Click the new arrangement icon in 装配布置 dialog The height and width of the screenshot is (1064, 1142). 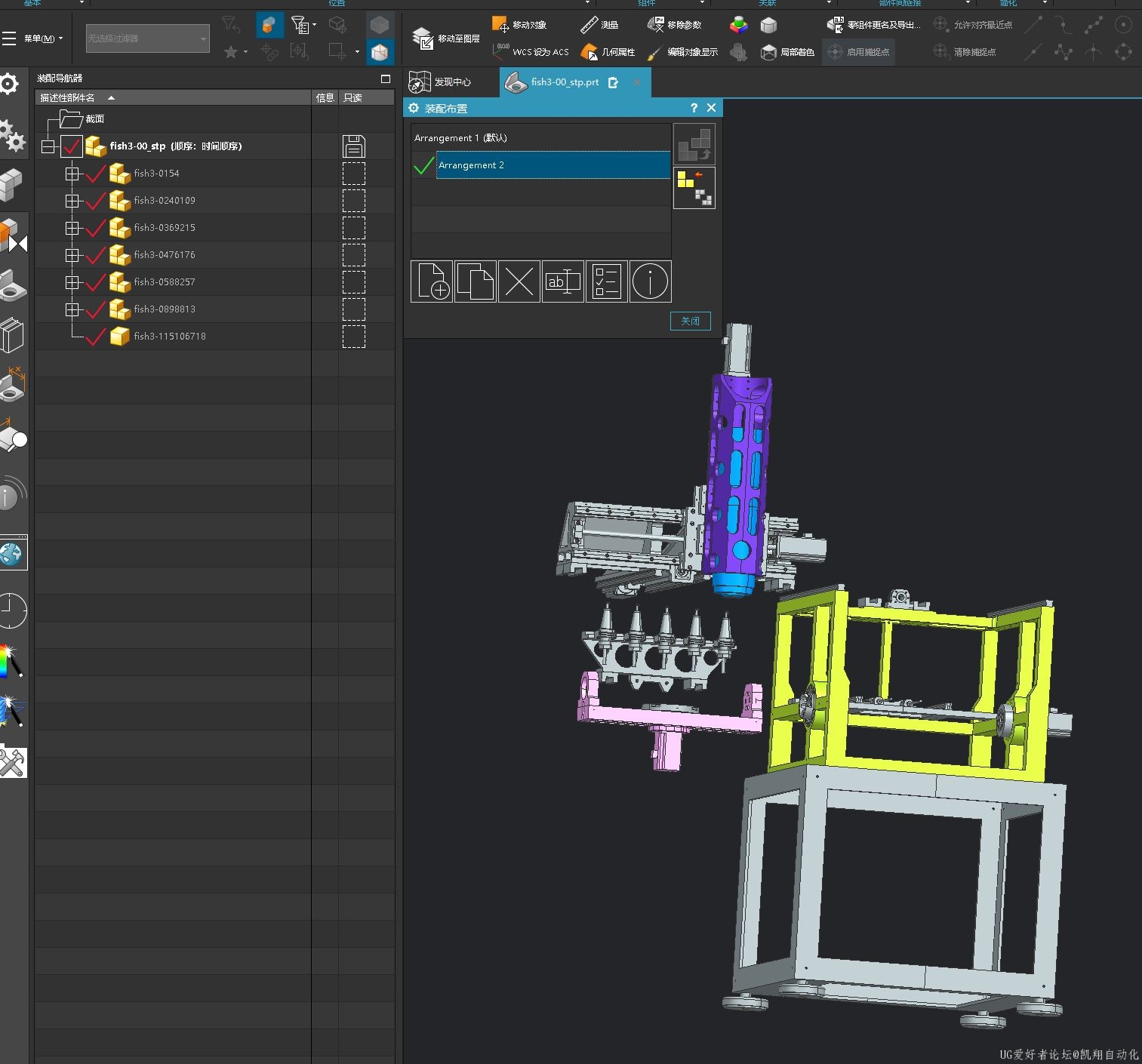click(x=432, y=281)
